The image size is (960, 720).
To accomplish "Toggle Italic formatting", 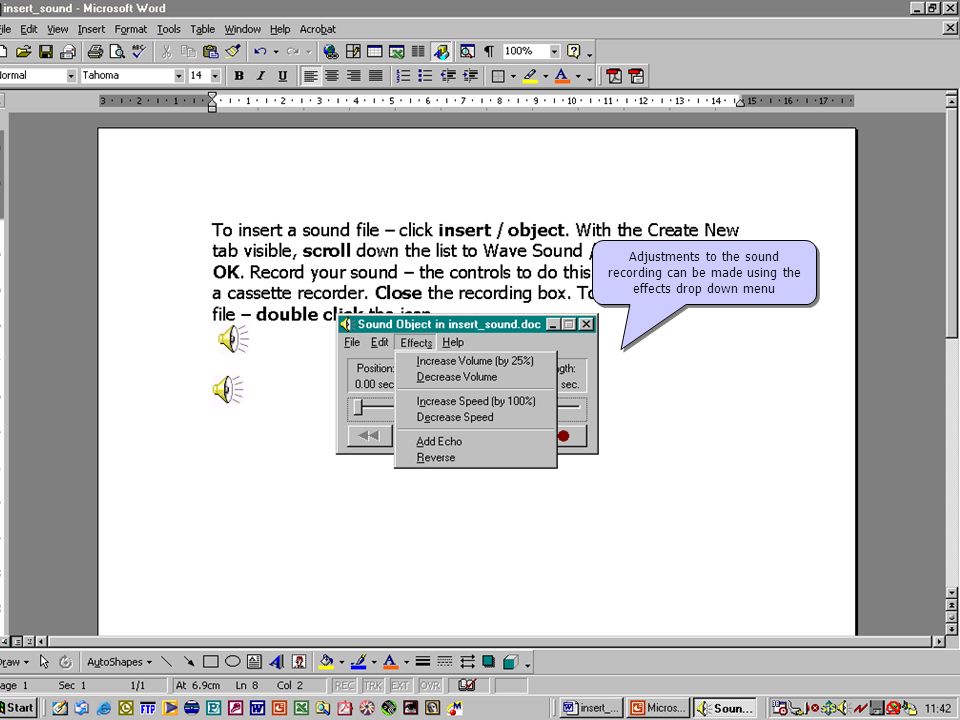I will click(261, 76).
